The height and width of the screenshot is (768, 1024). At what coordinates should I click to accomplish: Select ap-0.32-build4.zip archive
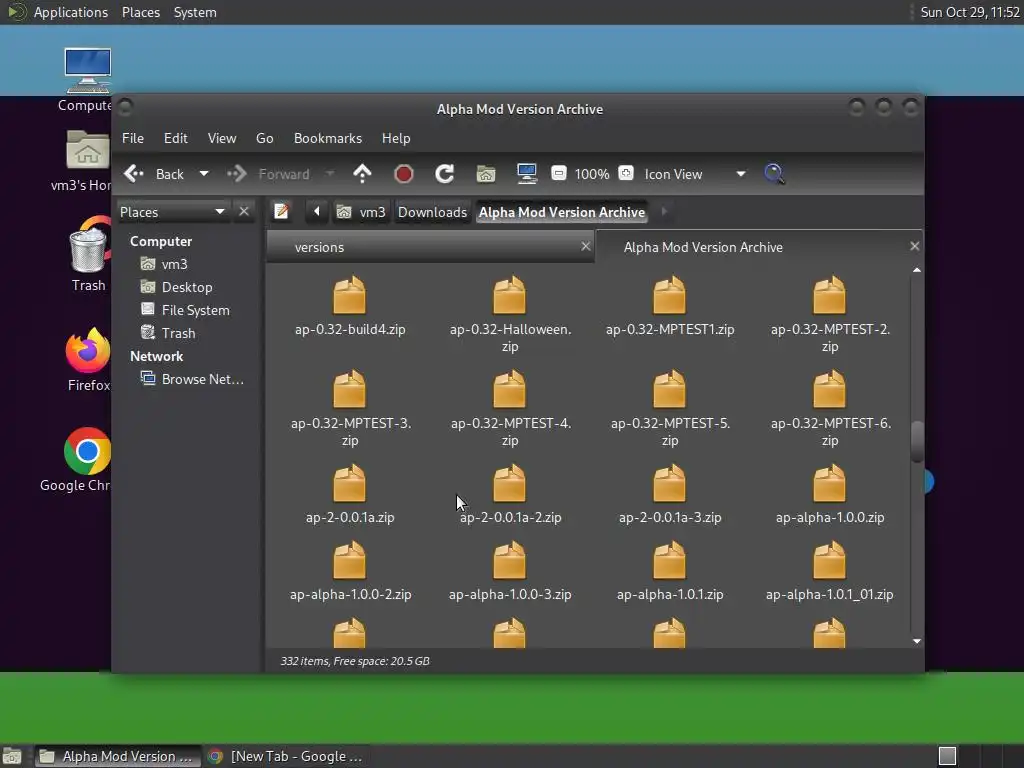coord(349,307)
